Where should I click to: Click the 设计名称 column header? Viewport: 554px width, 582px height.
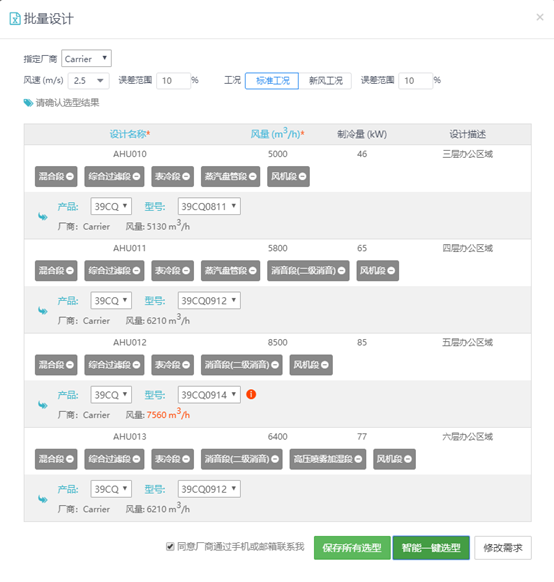point(130,134)
